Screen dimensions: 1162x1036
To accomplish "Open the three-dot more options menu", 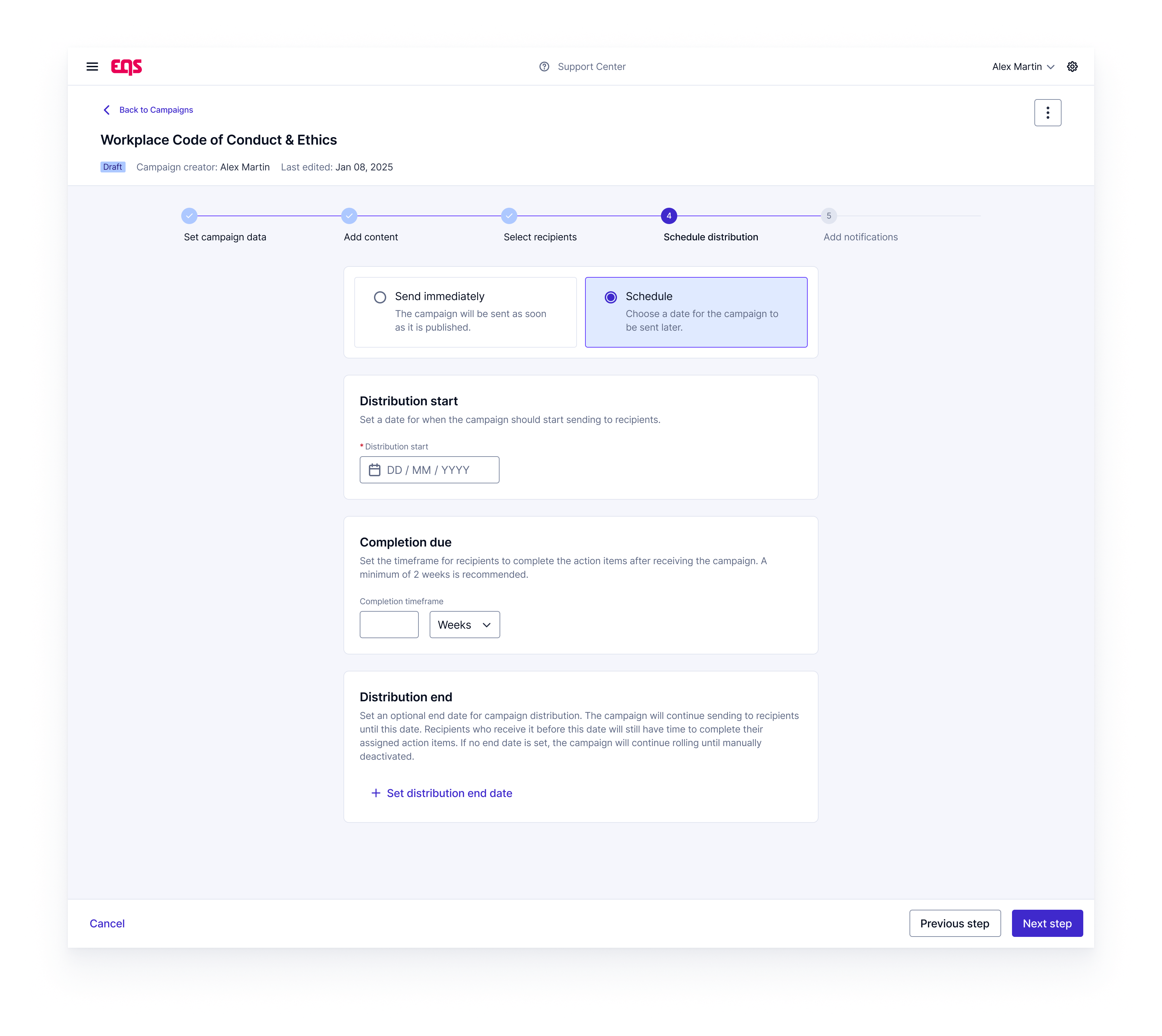I will [x=1047, y=113].
